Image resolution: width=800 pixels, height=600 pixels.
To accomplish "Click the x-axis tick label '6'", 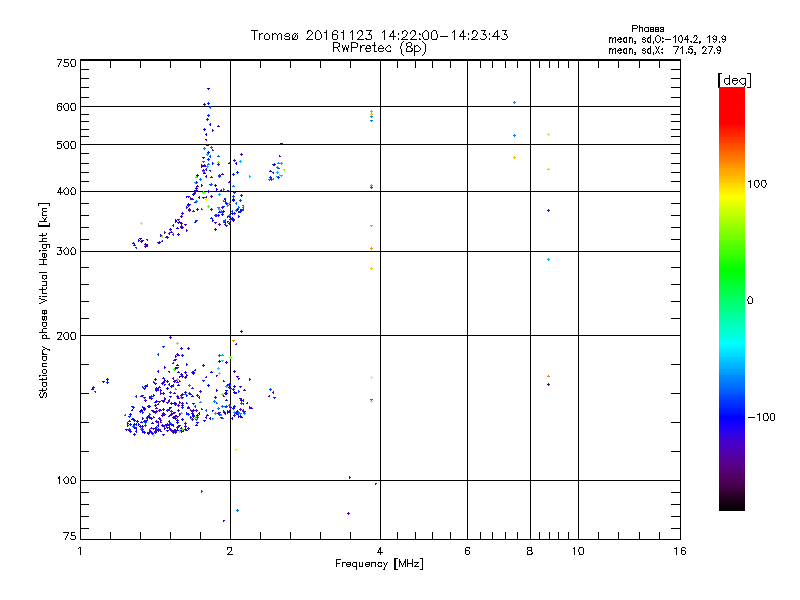I will 467,551.
